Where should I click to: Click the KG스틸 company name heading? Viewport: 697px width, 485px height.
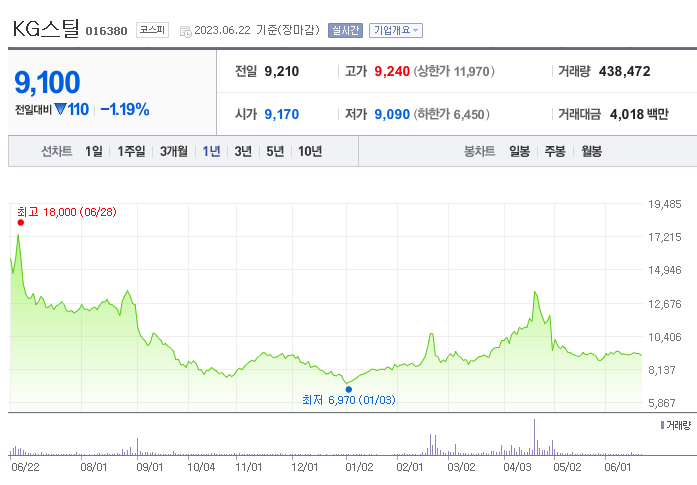click(46, 29)
